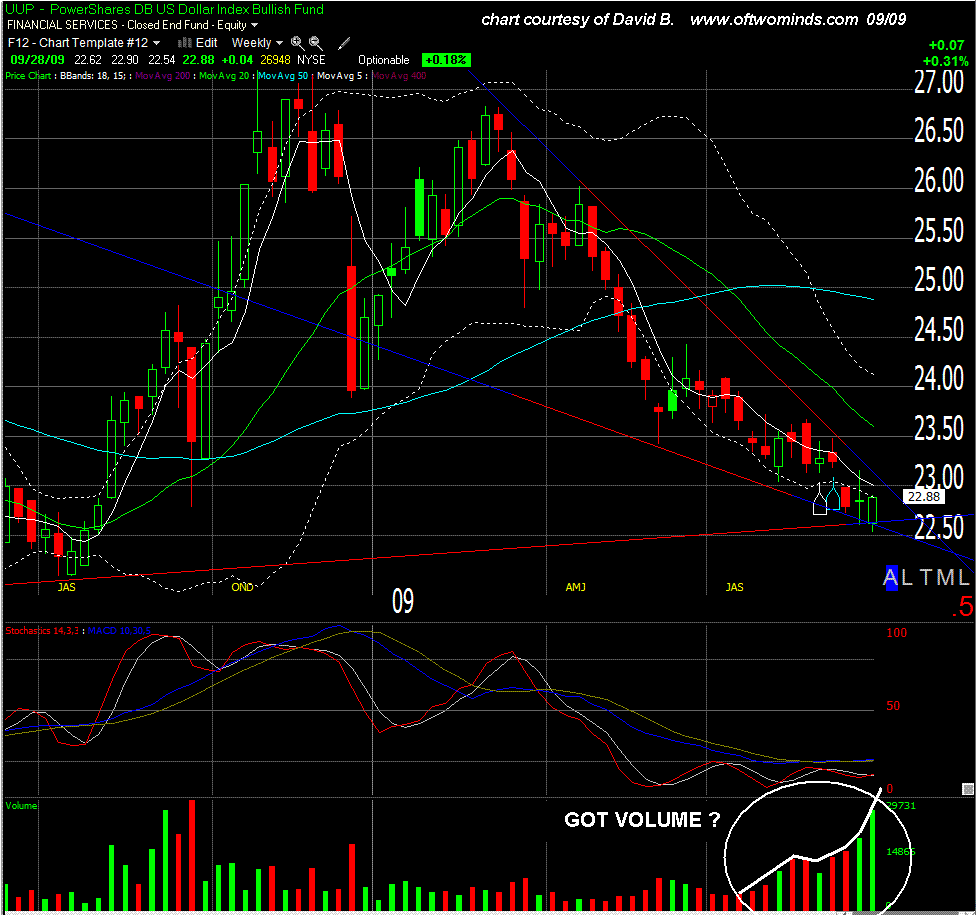Select the MovAvg 200 indicator label

click(x=162, y=76)
